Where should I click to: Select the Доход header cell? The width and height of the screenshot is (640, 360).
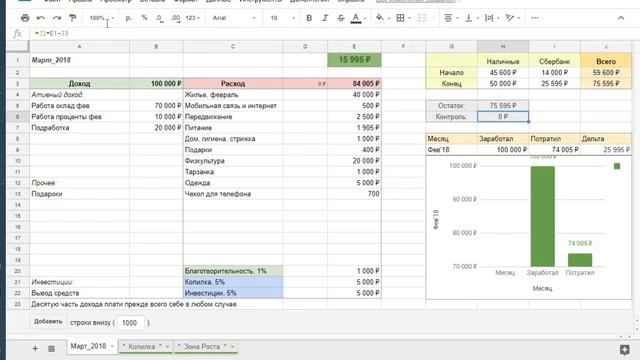click(80, 84)
